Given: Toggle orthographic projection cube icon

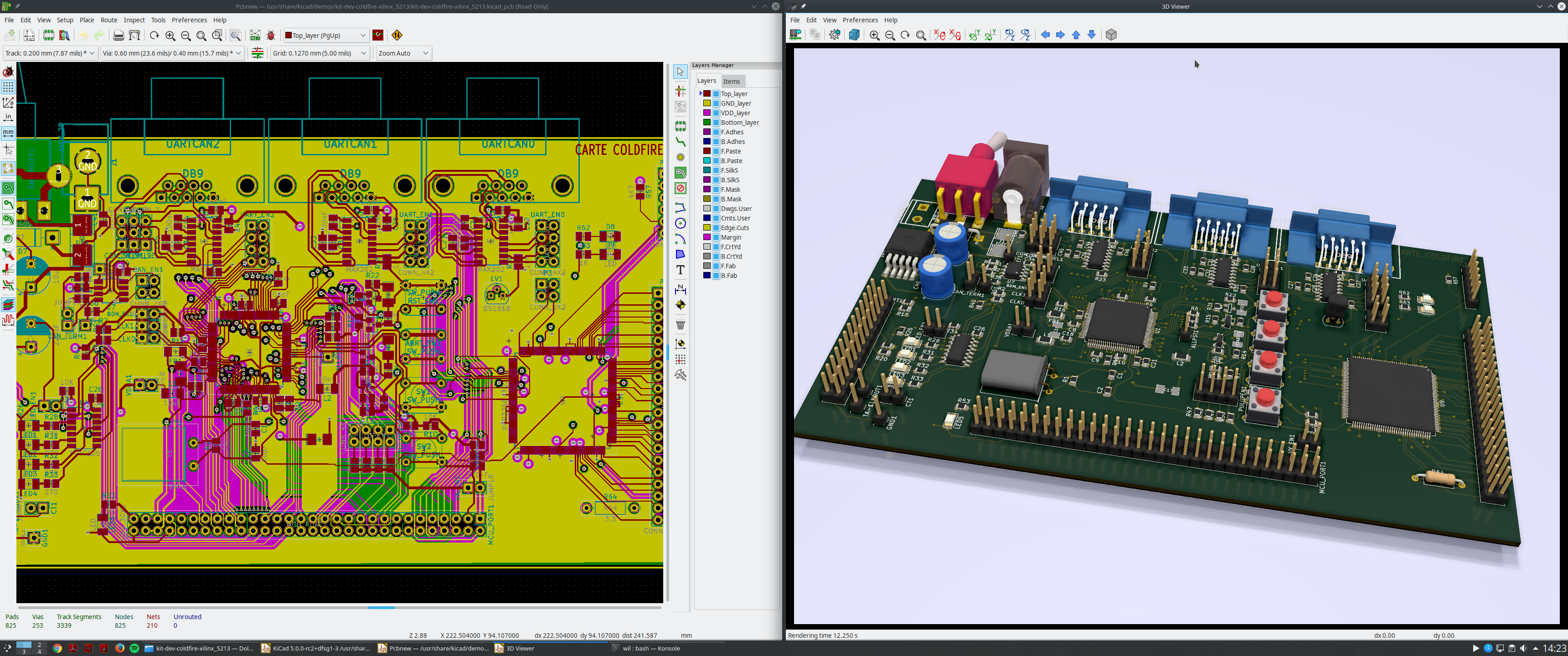Looking at the screenshot, I should [x=1111, y=35].
